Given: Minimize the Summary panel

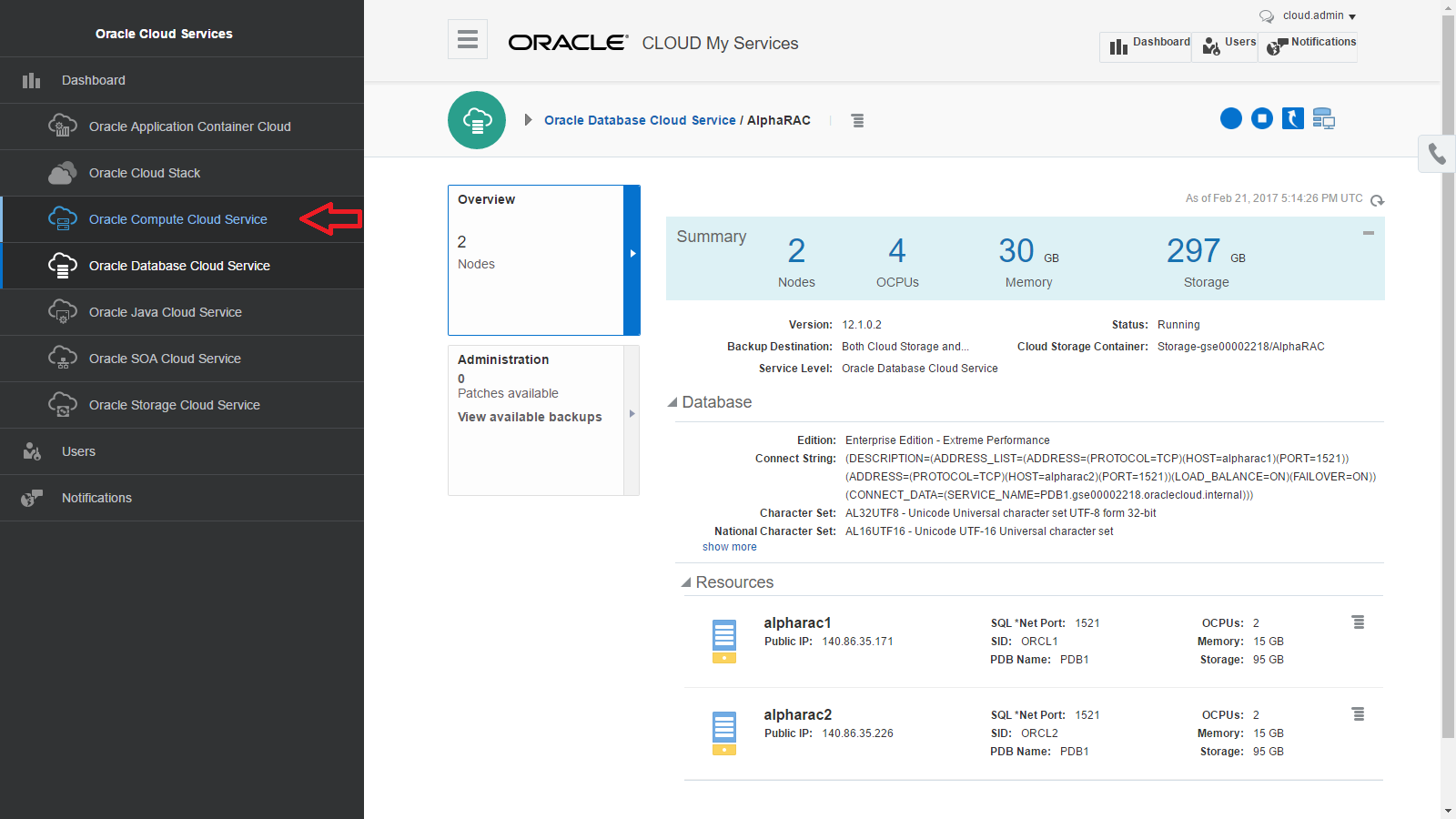Looking at the screenshot, I should [1368, 233].
